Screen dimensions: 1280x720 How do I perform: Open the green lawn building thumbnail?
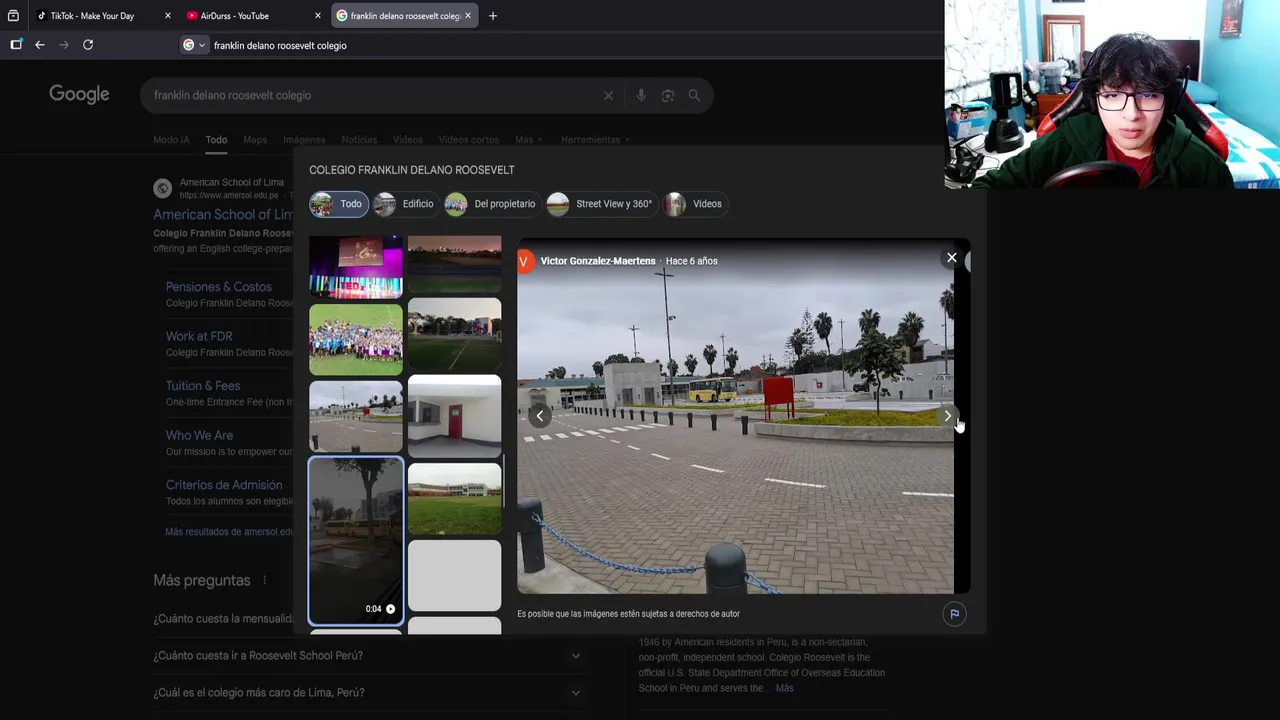(x=454, y=498)
